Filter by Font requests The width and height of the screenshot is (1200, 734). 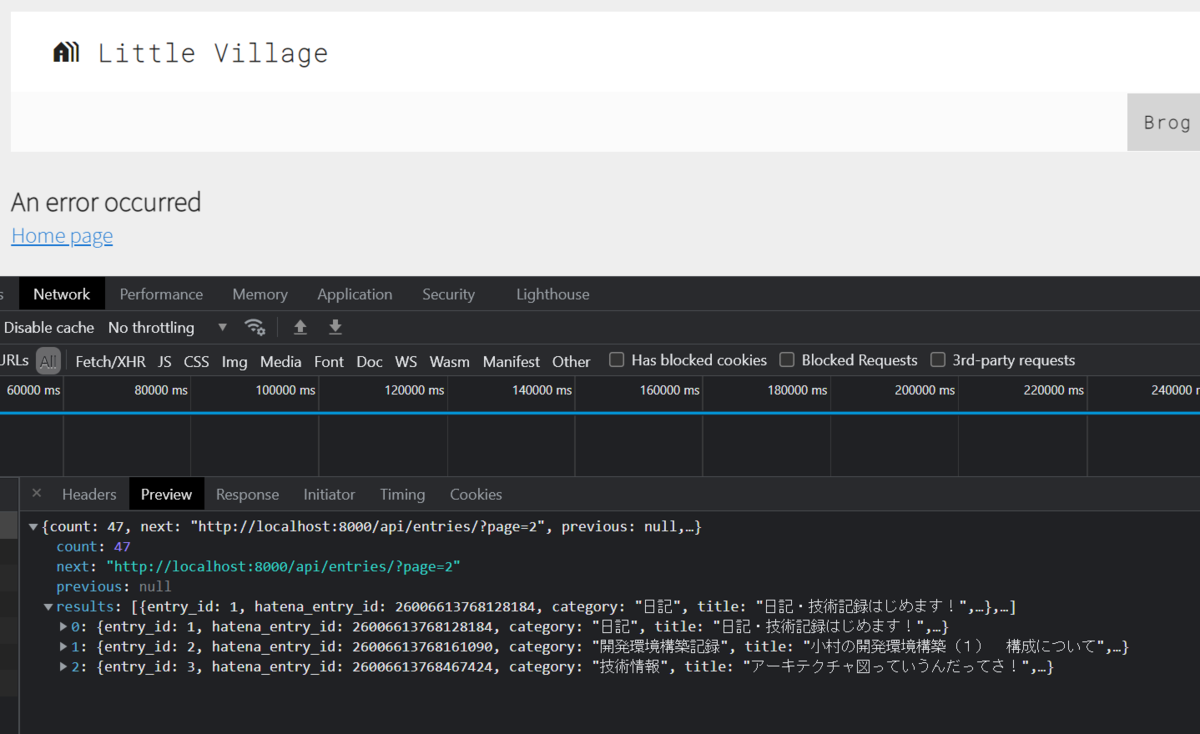point(329,361)
